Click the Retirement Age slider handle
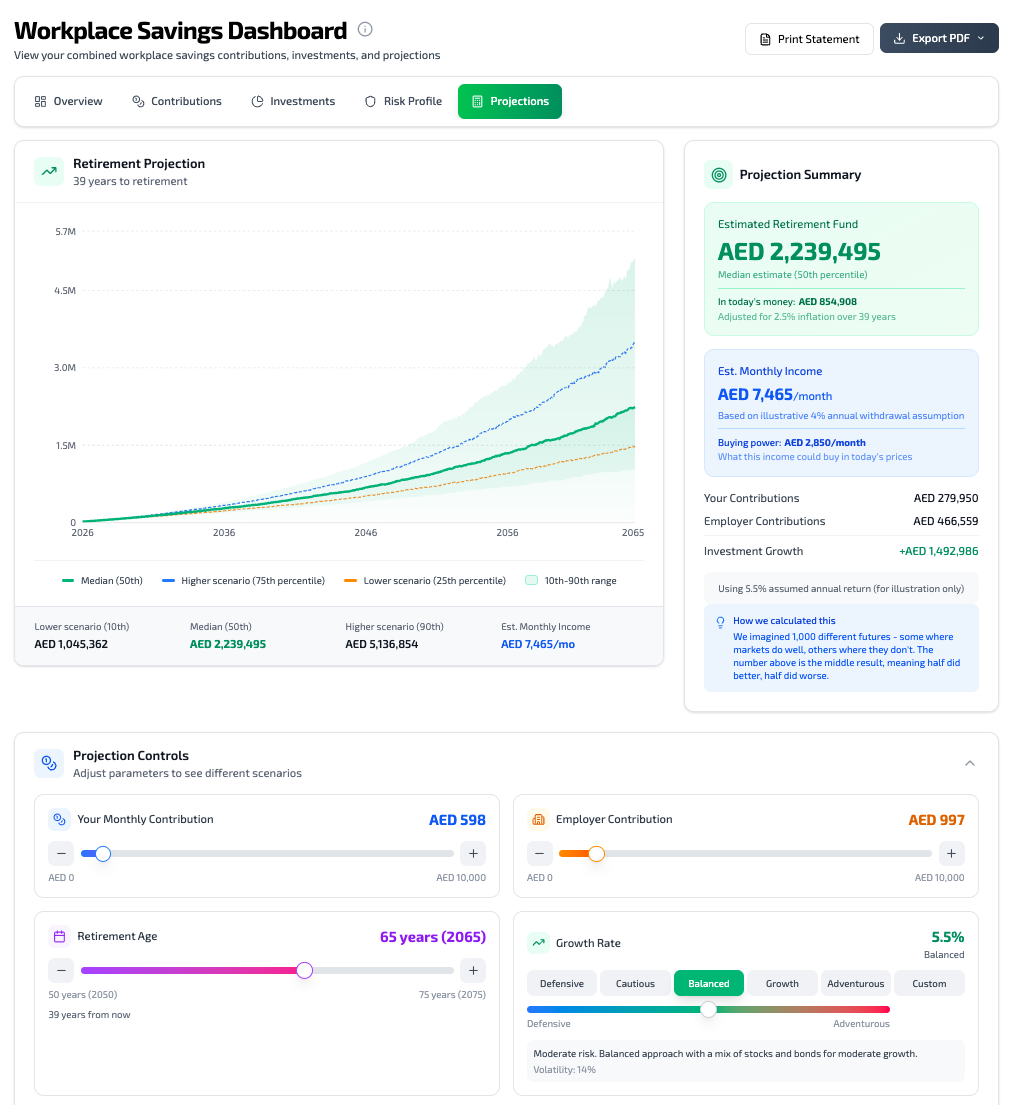Viewport: 1013px width, 1105px height. (x=305, y=970)
